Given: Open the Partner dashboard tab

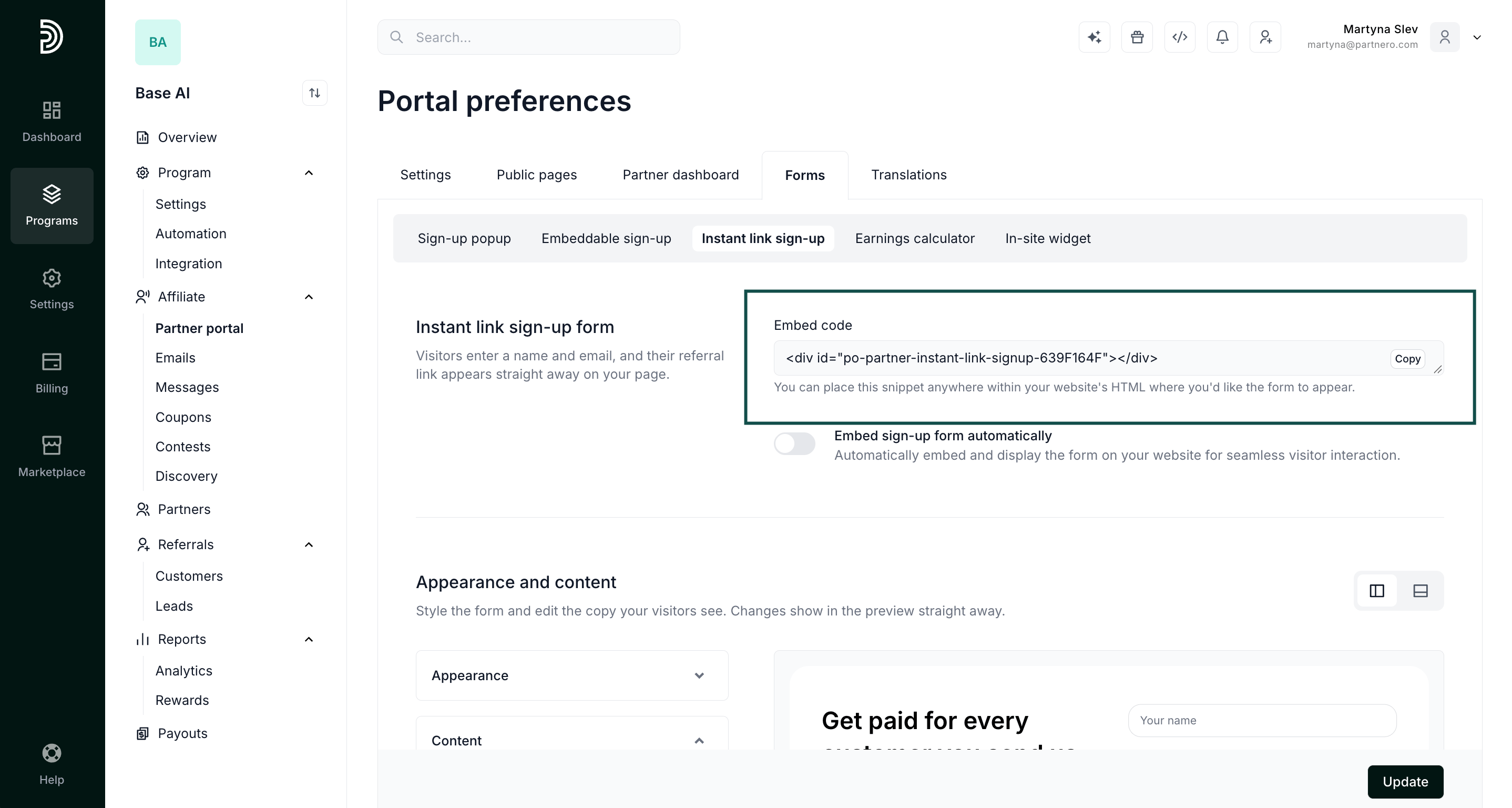Looking at the screenshot, I should pos(680,175).
